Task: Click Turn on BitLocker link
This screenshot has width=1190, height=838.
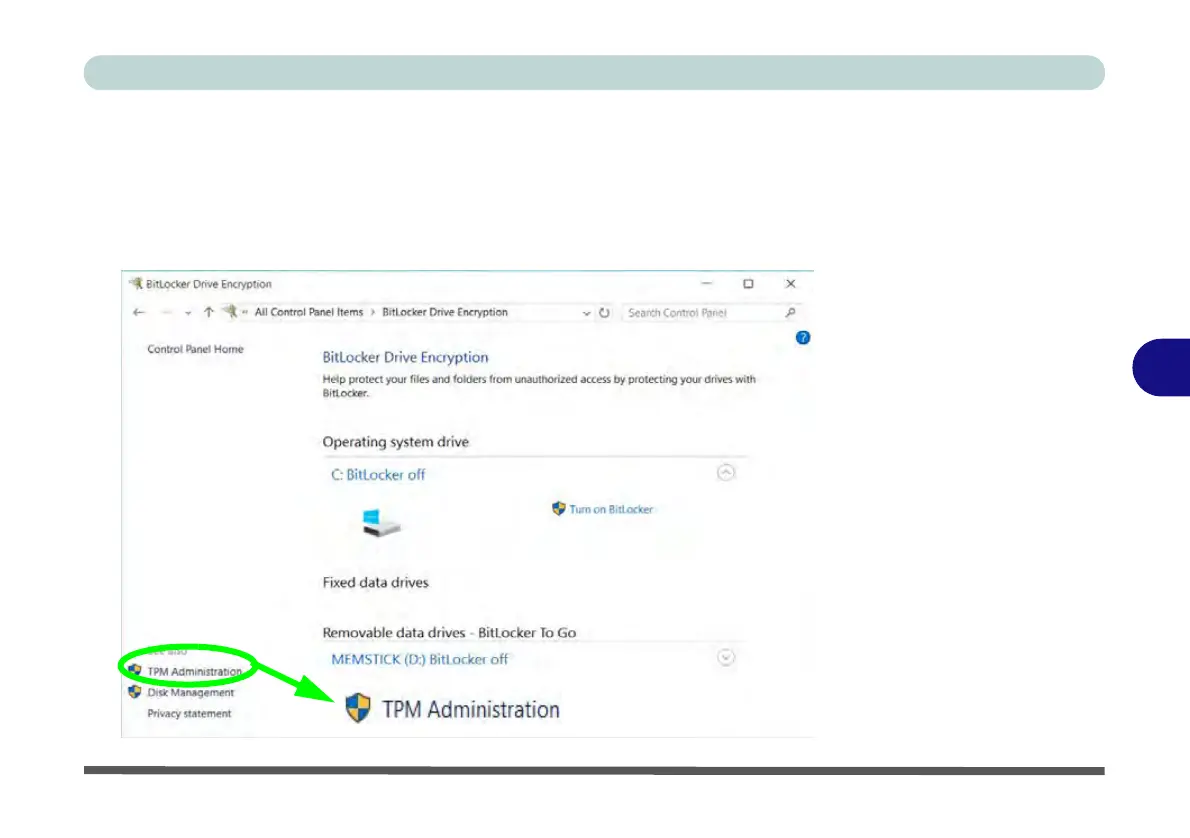Action: [611, 509]
